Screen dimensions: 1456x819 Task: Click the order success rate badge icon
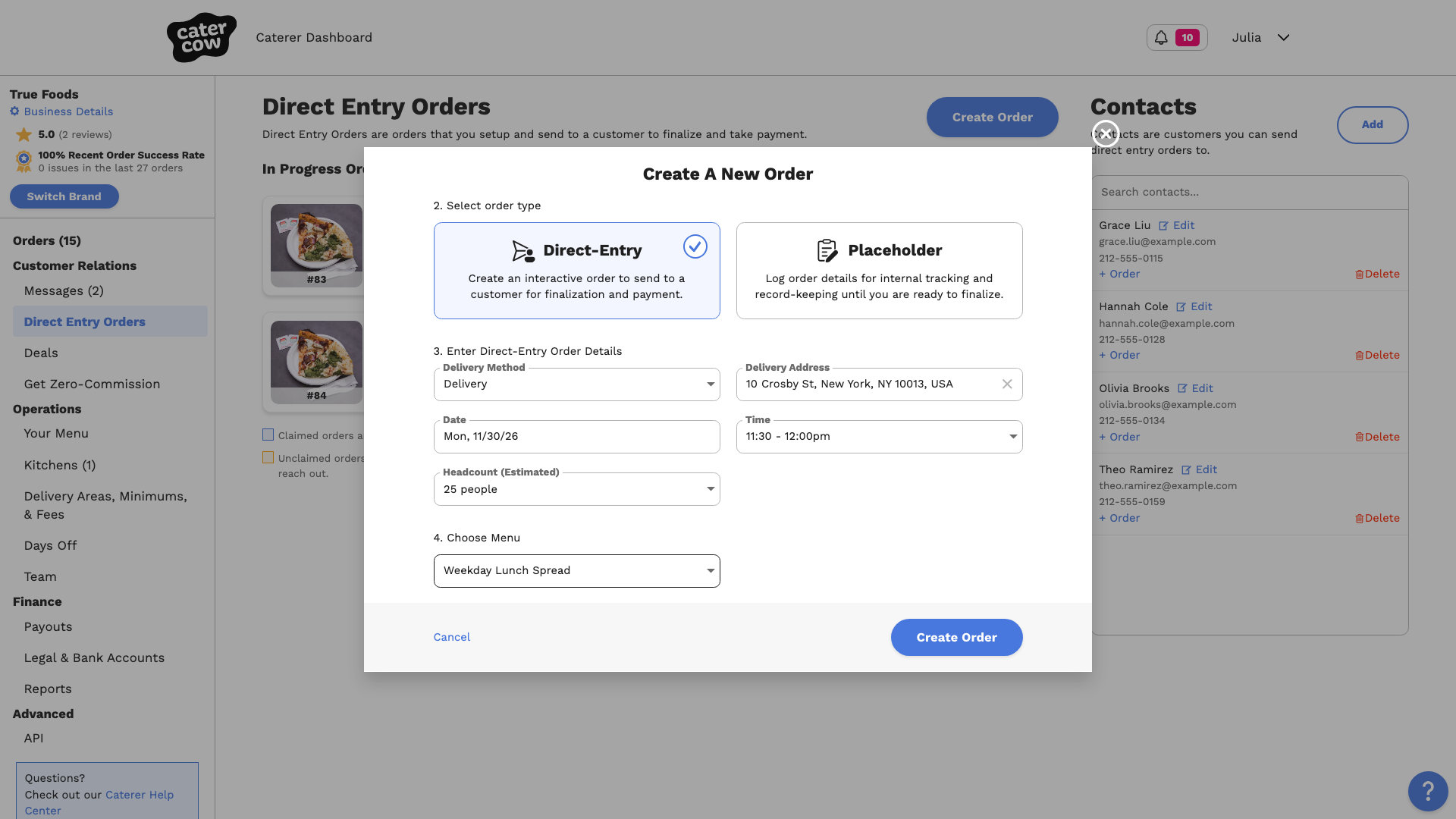(x=24, y=161)
